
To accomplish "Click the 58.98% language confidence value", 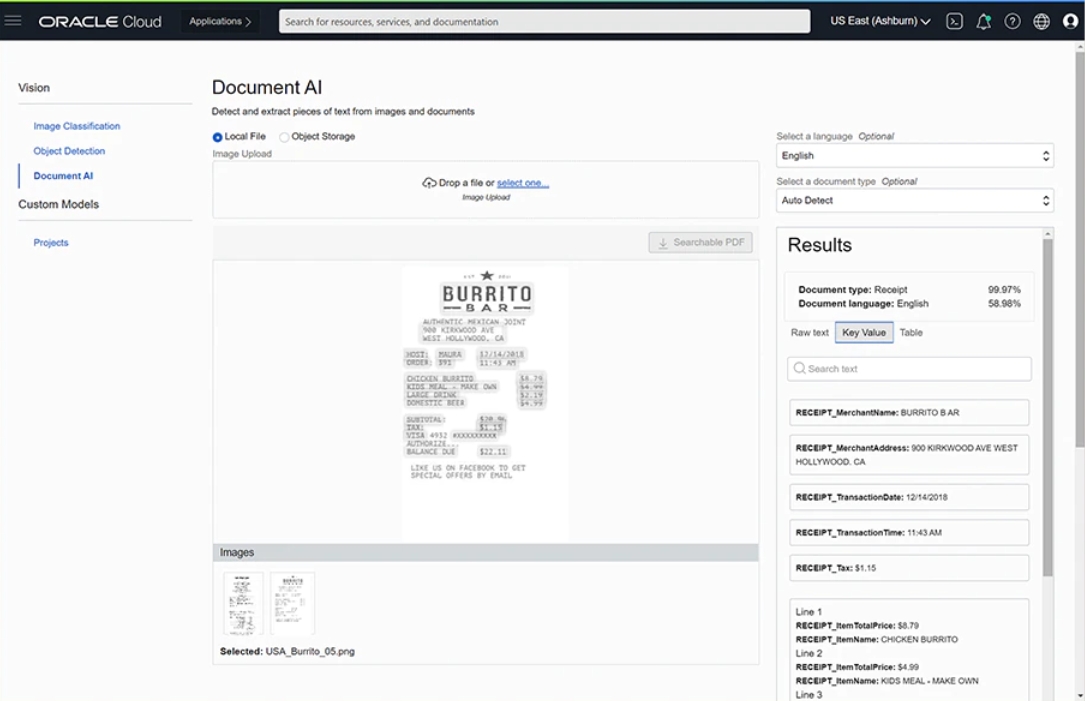I will click(x=1004, y=303).
